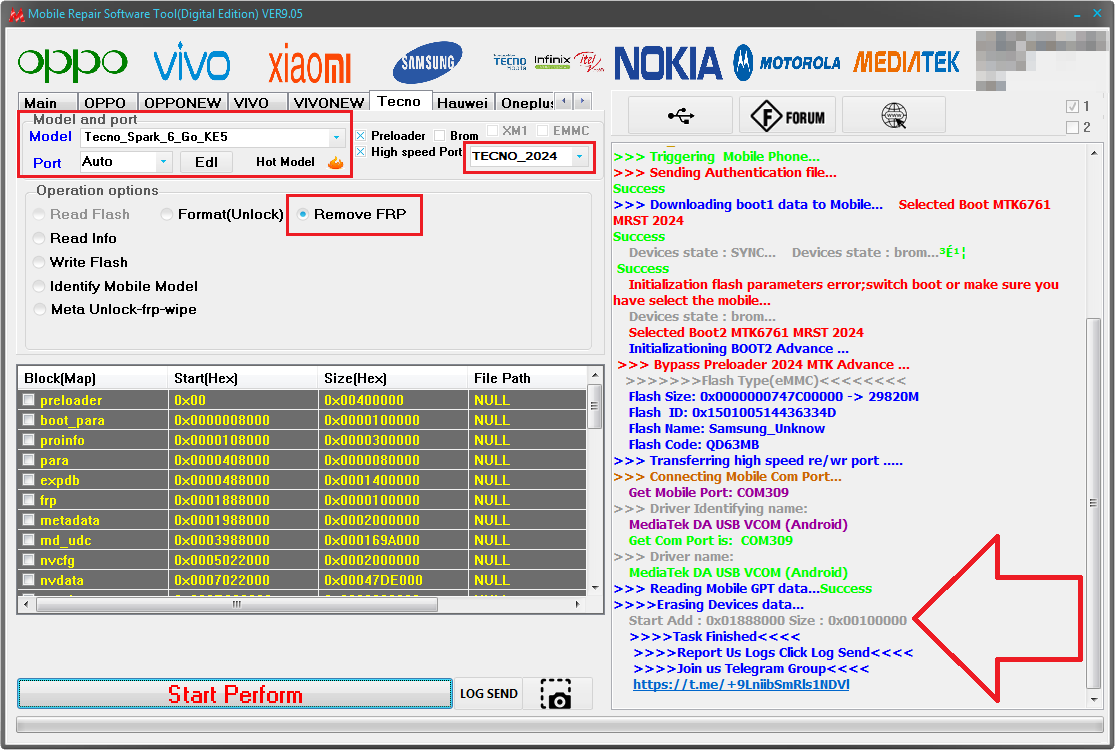Expand the Port Auto dropdown
The height and width of the screenshot is (750, 1115).
click(x=164, y=162)
